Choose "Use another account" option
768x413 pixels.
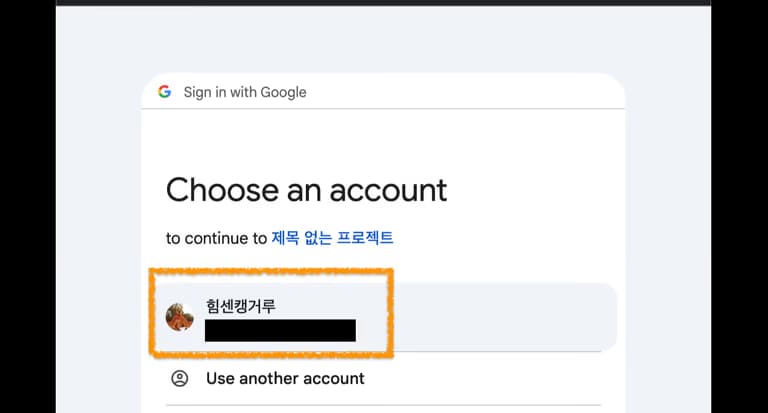tap(285, 378)
